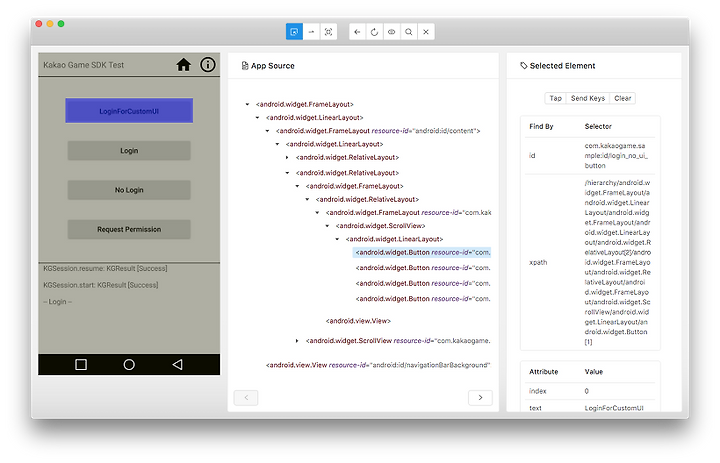Select the View navigationBarBackground source row

(x=378, y=365)
